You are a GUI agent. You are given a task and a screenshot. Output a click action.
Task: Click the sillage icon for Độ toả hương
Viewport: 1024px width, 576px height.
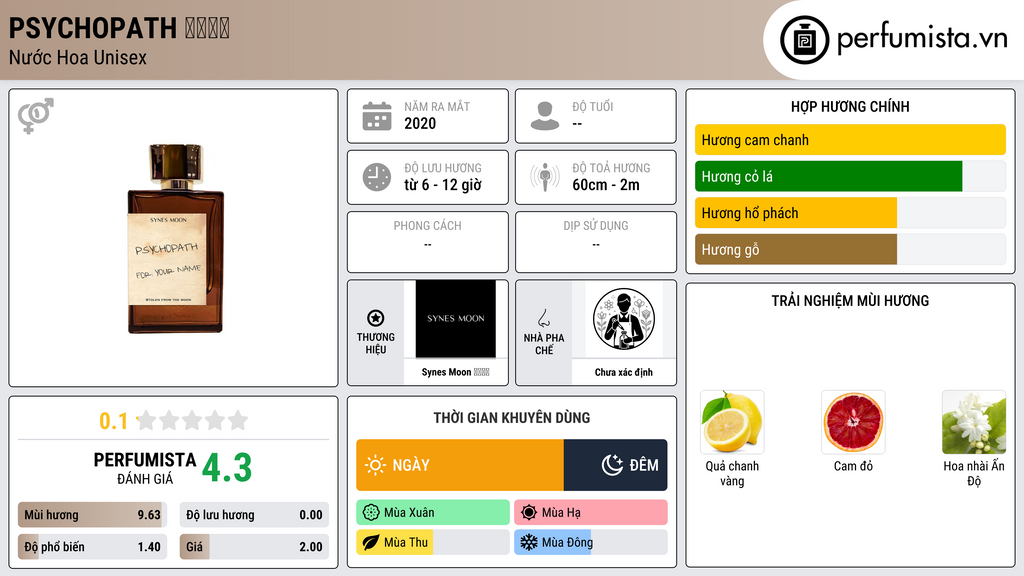pos(545,177)
